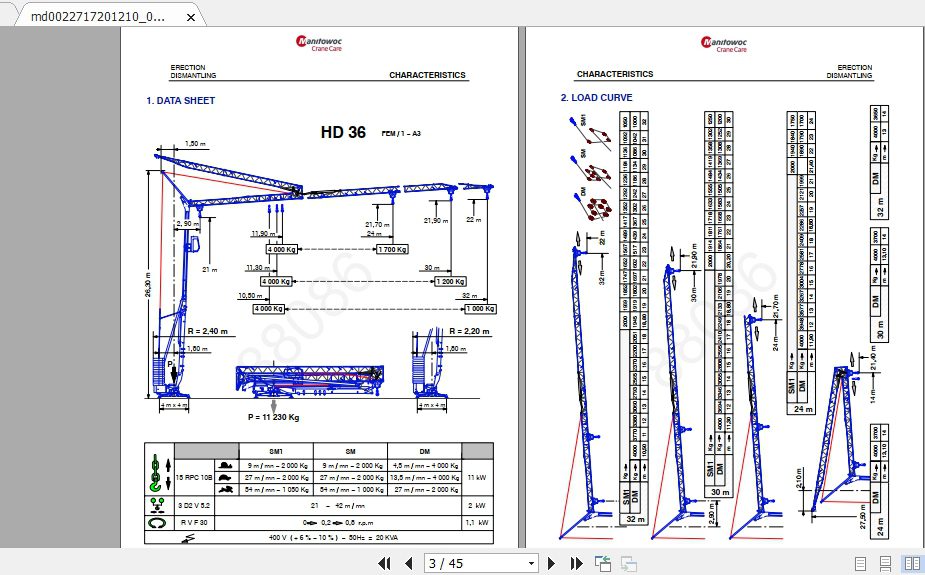Screen dimensions: 925x575
Task: Click 'CHARACTERISTICS' header on right page
Action: (x=615, y=74)
